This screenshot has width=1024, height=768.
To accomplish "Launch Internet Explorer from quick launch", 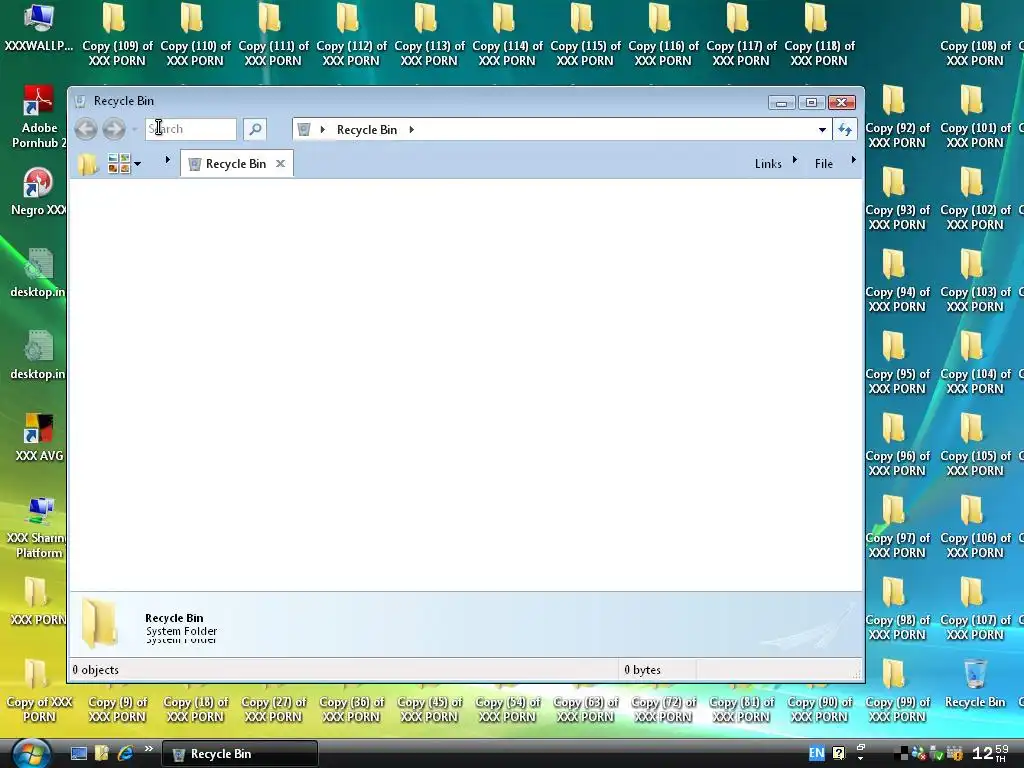I will [125, 754].
